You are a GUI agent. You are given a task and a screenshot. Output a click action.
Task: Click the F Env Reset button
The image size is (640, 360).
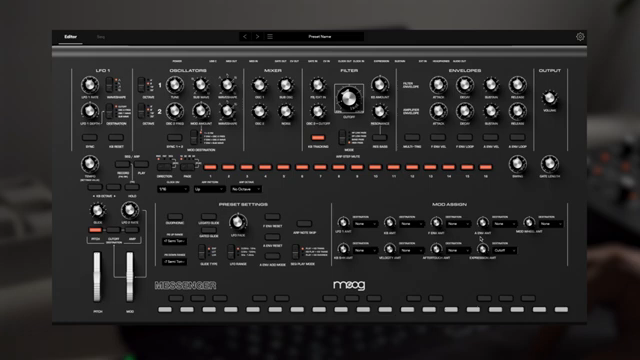(272, 217)
